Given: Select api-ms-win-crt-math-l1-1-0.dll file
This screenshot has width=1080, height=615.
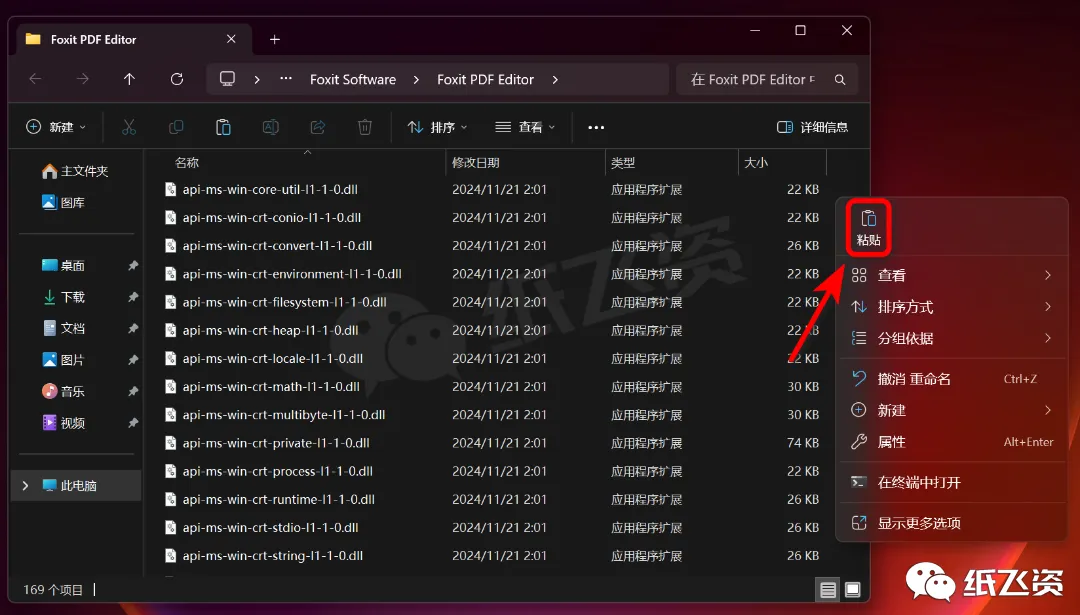Looking at the screenshot, I should (271, 387).
